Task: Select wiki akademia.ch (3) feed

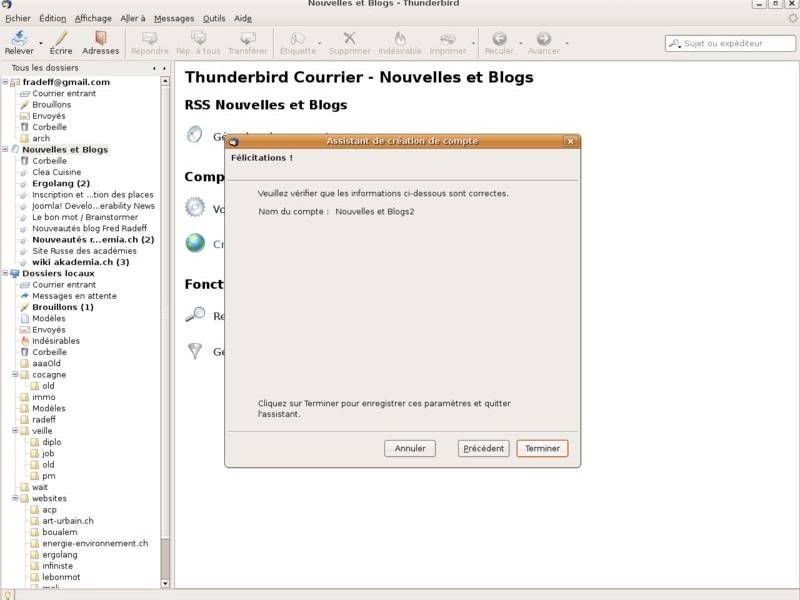Action: [x=81, y=262]
